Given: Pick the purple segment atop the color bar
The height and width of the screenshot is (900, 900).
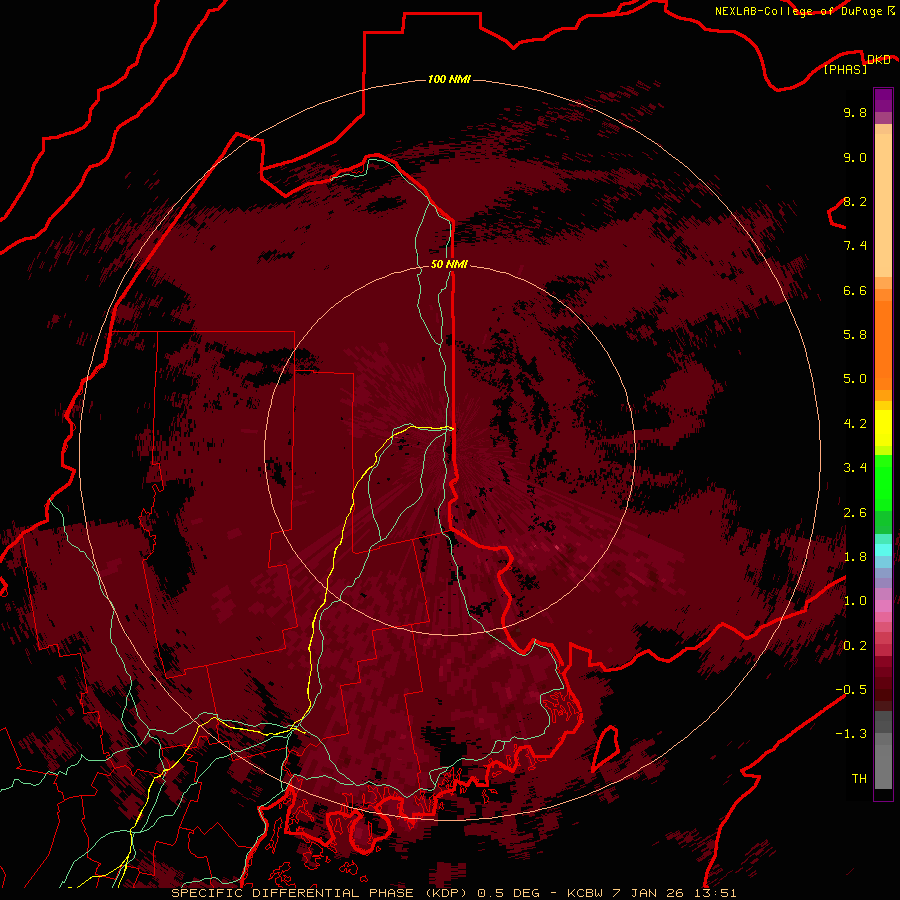Looking at the screenshot, I should 883,100.
